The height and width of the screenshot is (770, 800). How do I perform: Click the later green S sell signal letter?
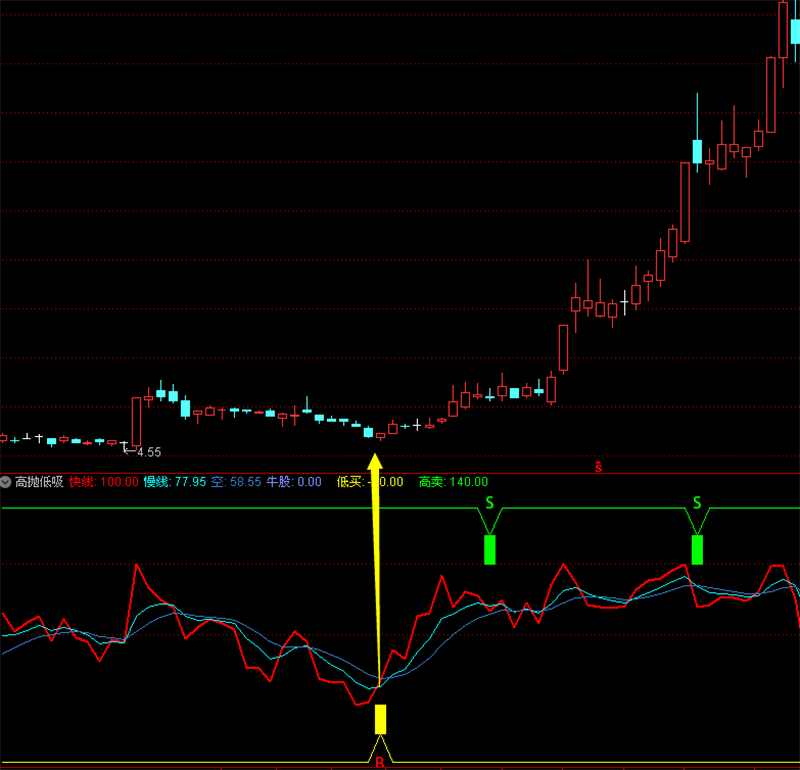pos(697,503)
